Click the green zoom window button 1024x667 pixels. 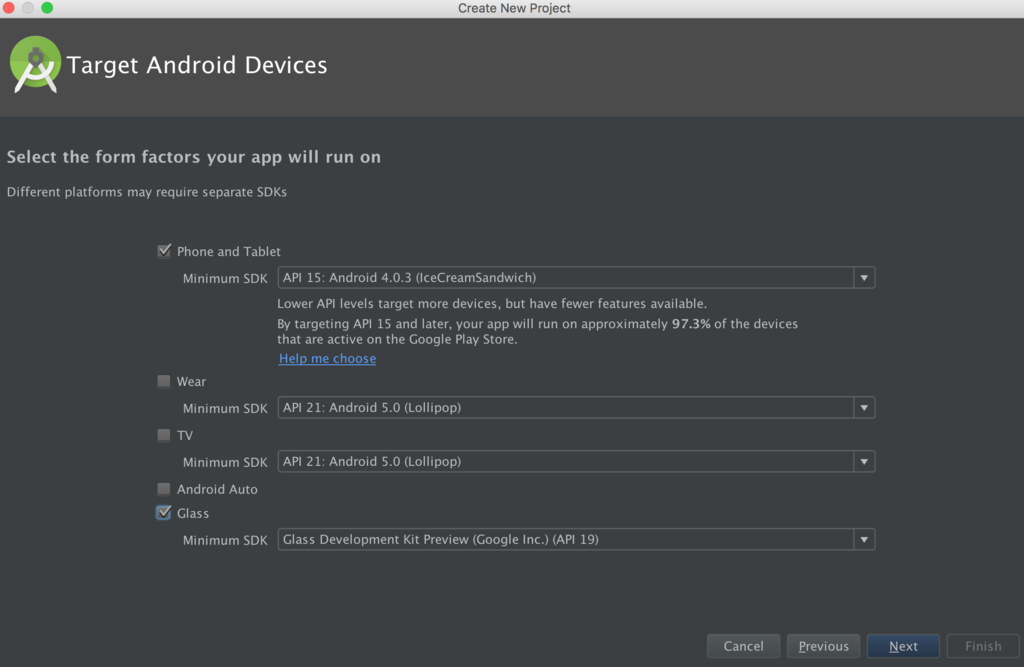[47, 8]
